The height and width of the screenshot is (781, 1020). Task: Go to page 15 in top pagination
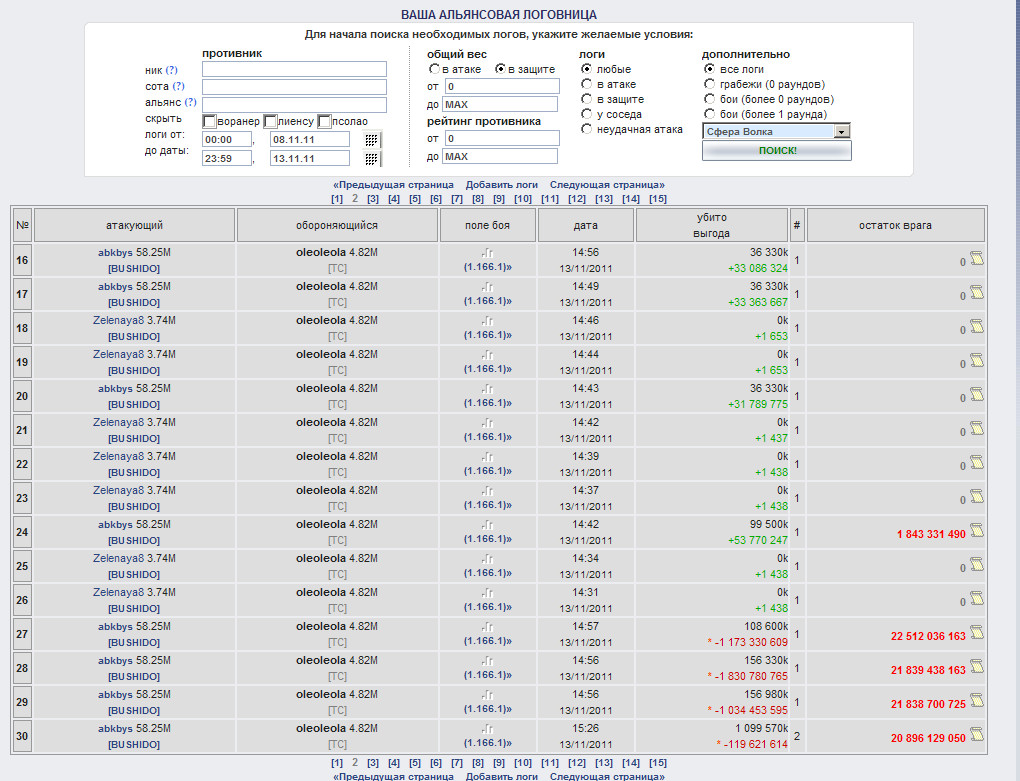657,199
